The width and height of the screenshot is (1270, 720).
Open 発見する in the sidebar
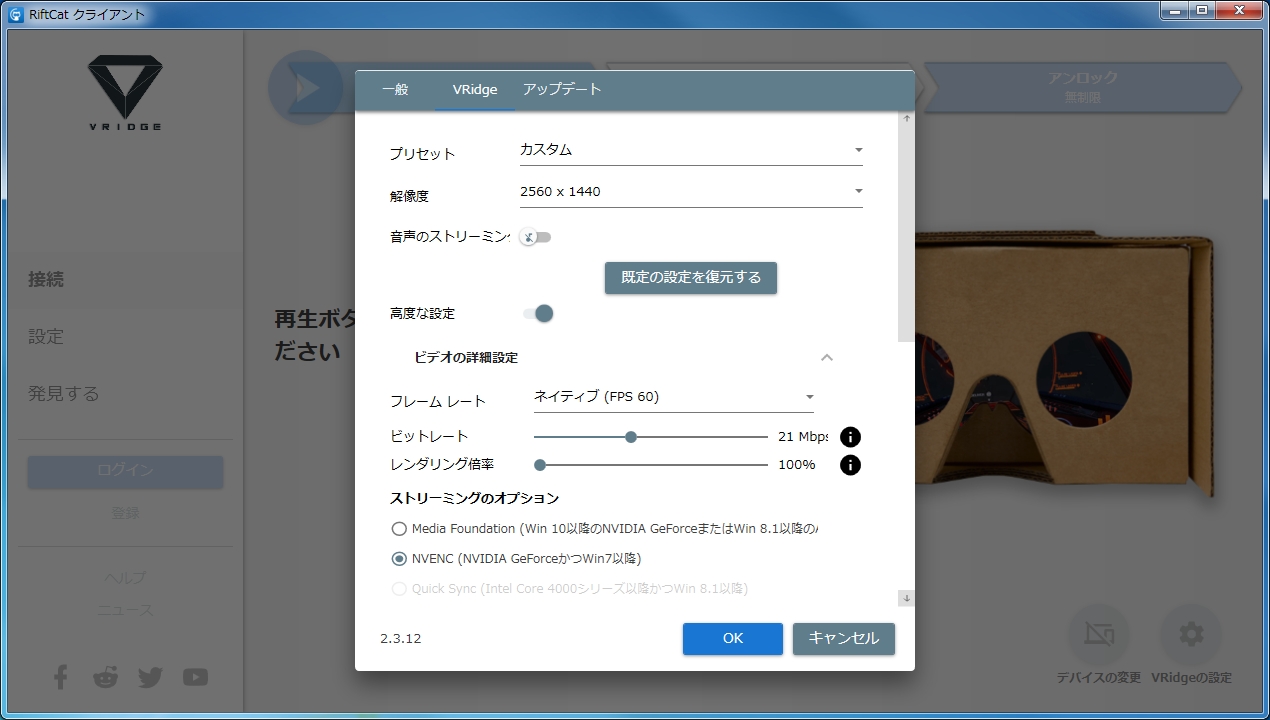(64, 394)
